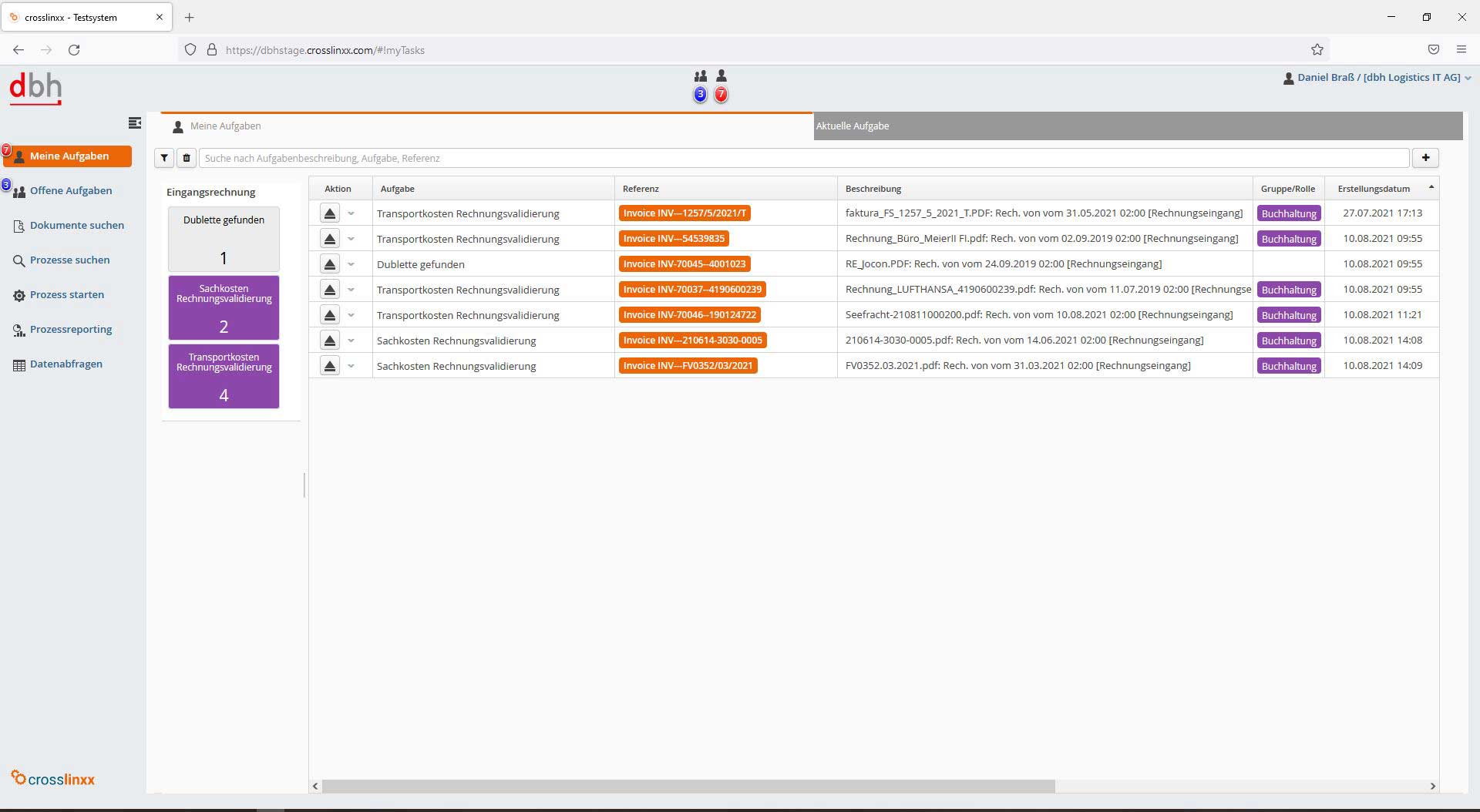Expand action dropdown for INV---54539835 row
This screenshot has height=812, width=1480.
click(351, 239)
